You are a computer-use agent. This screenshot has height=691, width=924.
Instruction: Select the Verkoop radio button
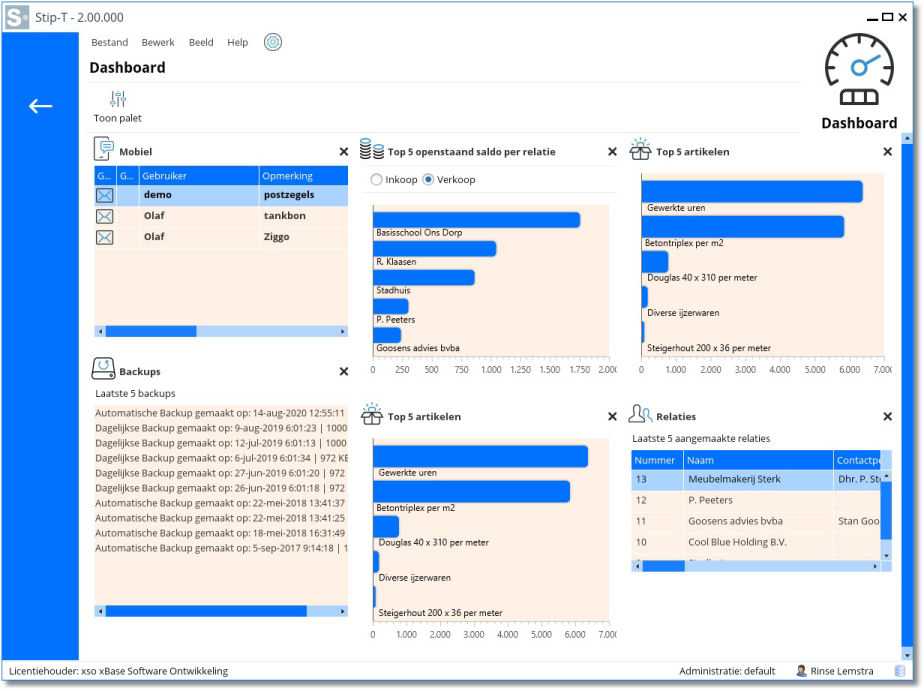429,180
